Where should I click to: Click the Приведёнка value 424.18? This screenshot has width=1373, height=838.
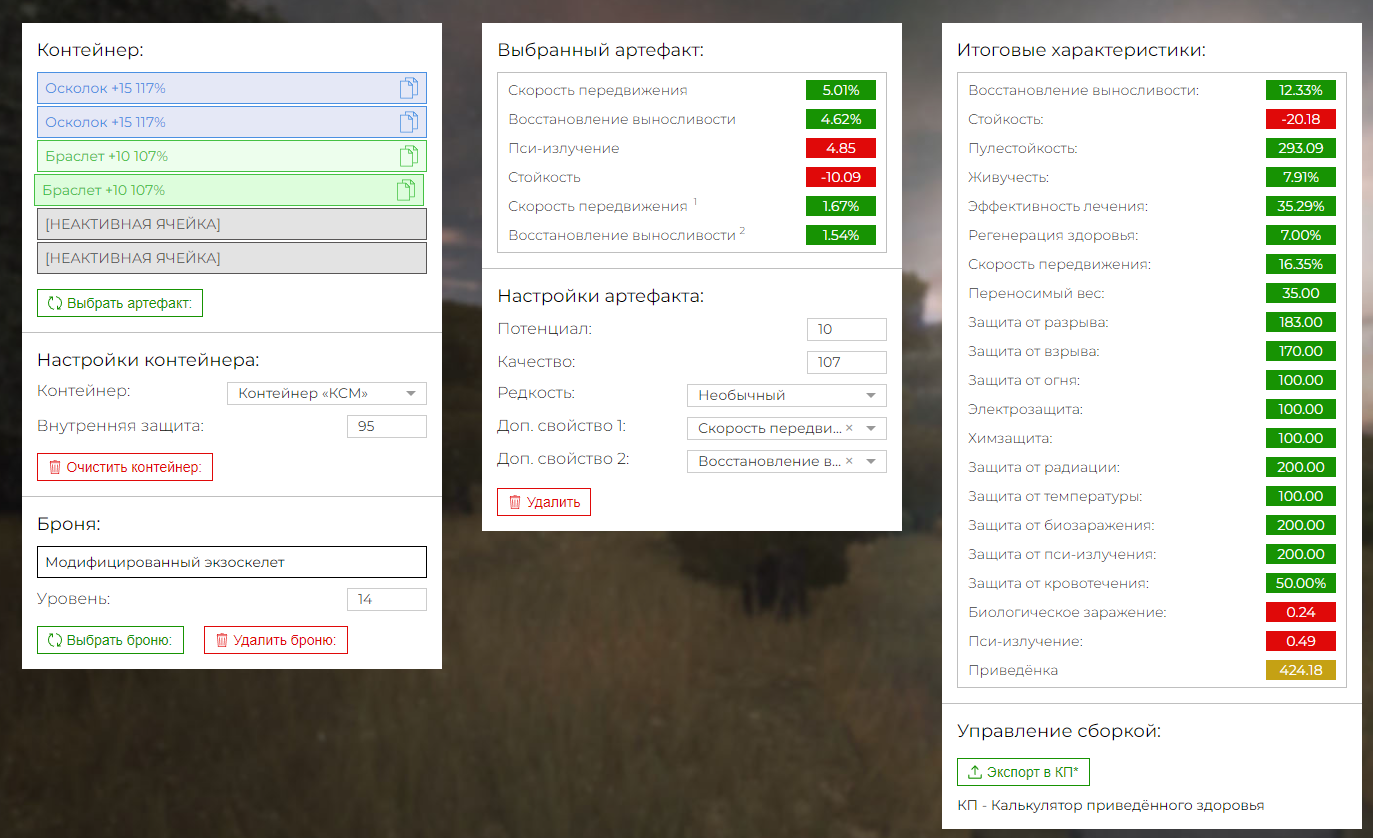pos(1301,670)
